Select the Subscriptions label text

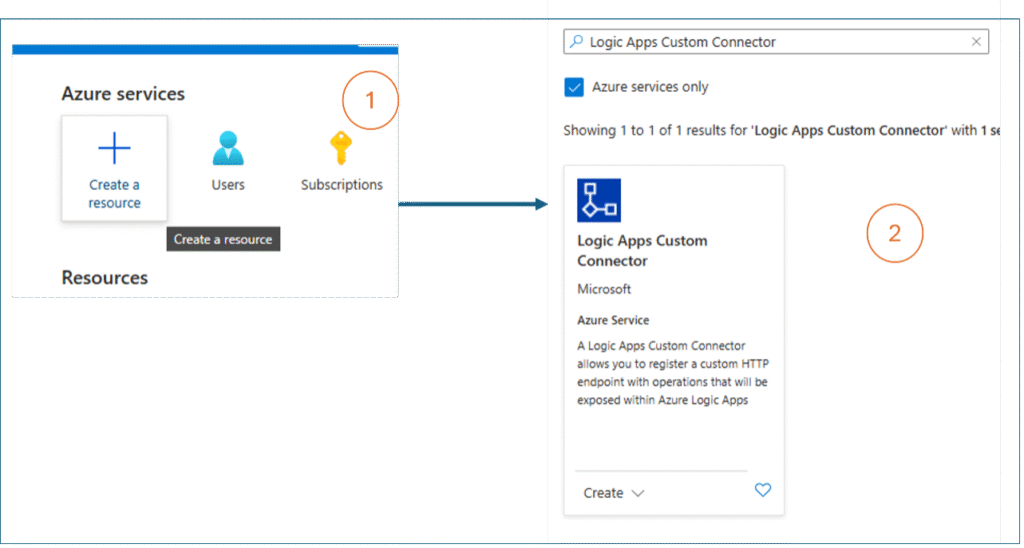point(341,185)
